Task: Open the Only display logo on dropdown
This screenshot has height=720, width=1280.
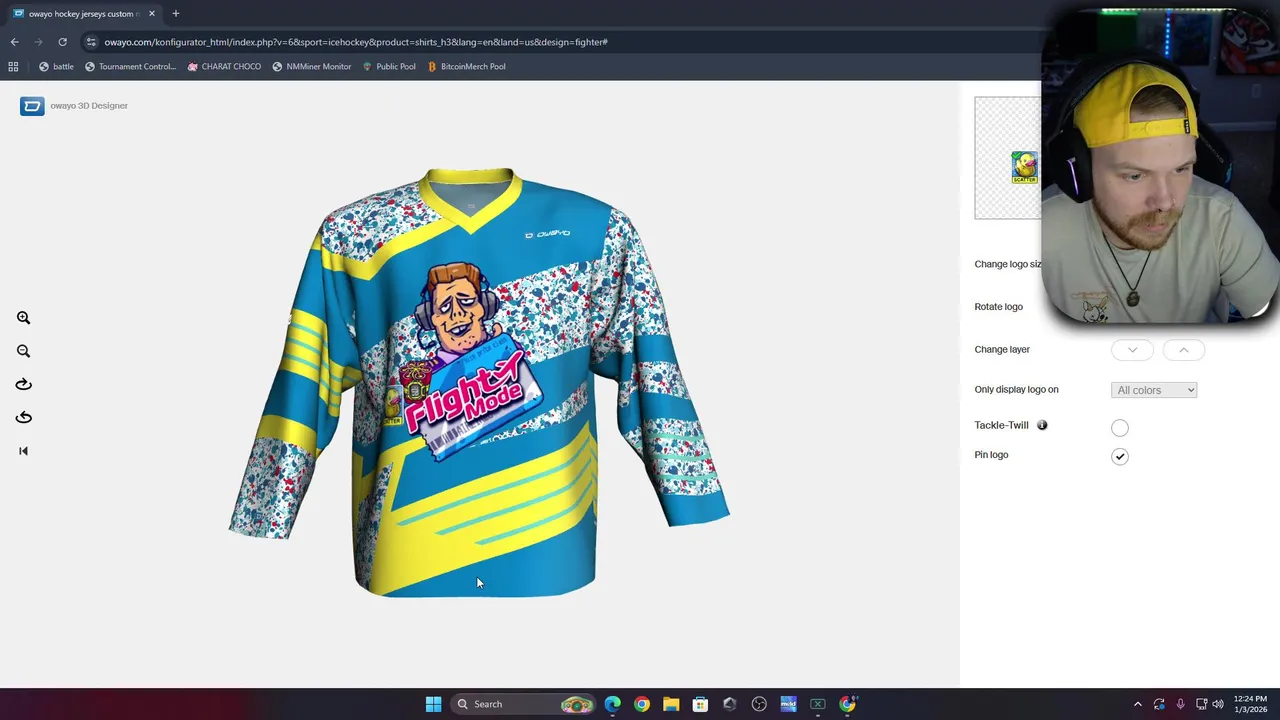Action: pos(1154,390)
